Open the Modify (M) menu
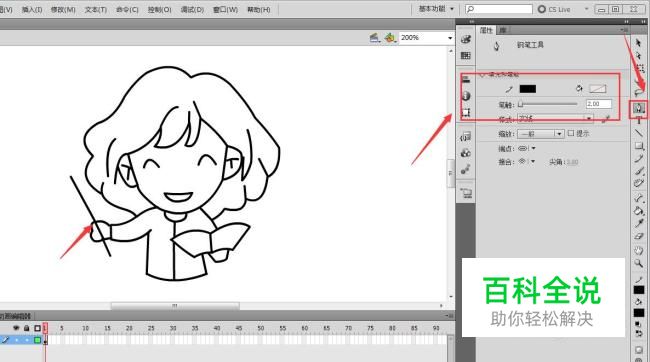The width and height of the screenshot is (650, 362). [x=63, y=9]
